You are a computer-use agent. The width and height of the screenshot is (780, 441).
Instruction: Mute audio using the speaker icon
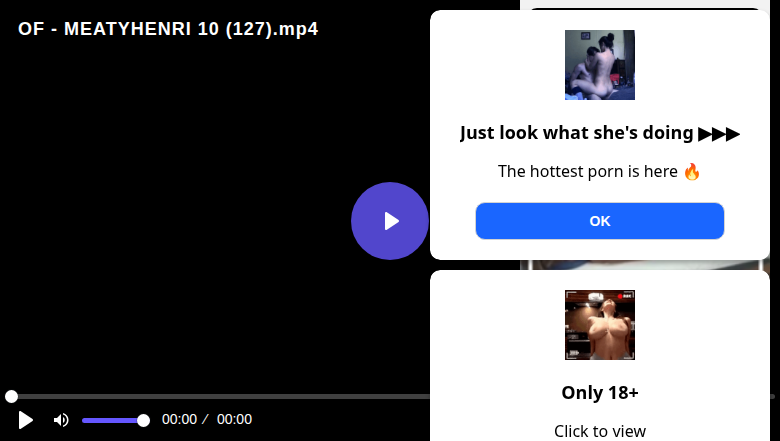[x=61, y=420]
